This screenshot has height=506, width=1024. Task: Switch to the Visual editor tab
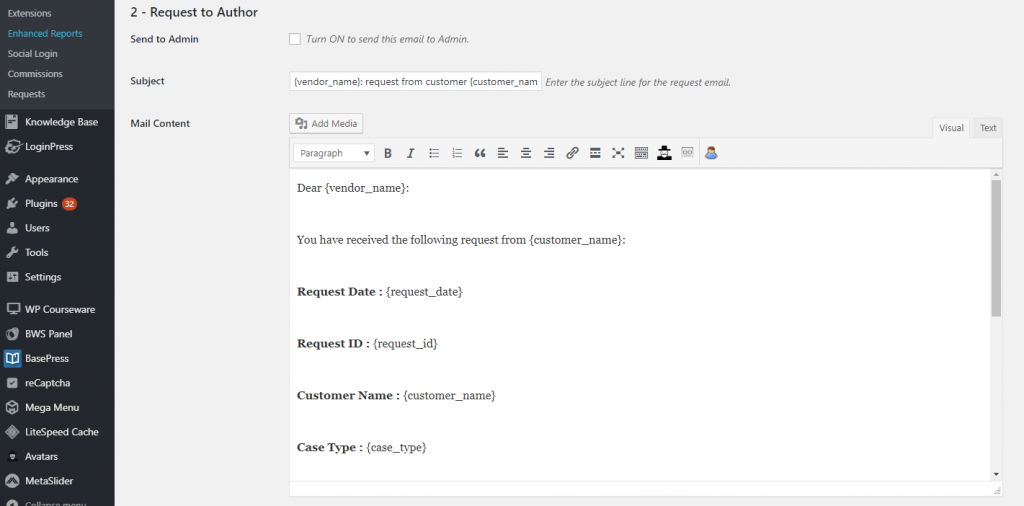click(951, 128)
